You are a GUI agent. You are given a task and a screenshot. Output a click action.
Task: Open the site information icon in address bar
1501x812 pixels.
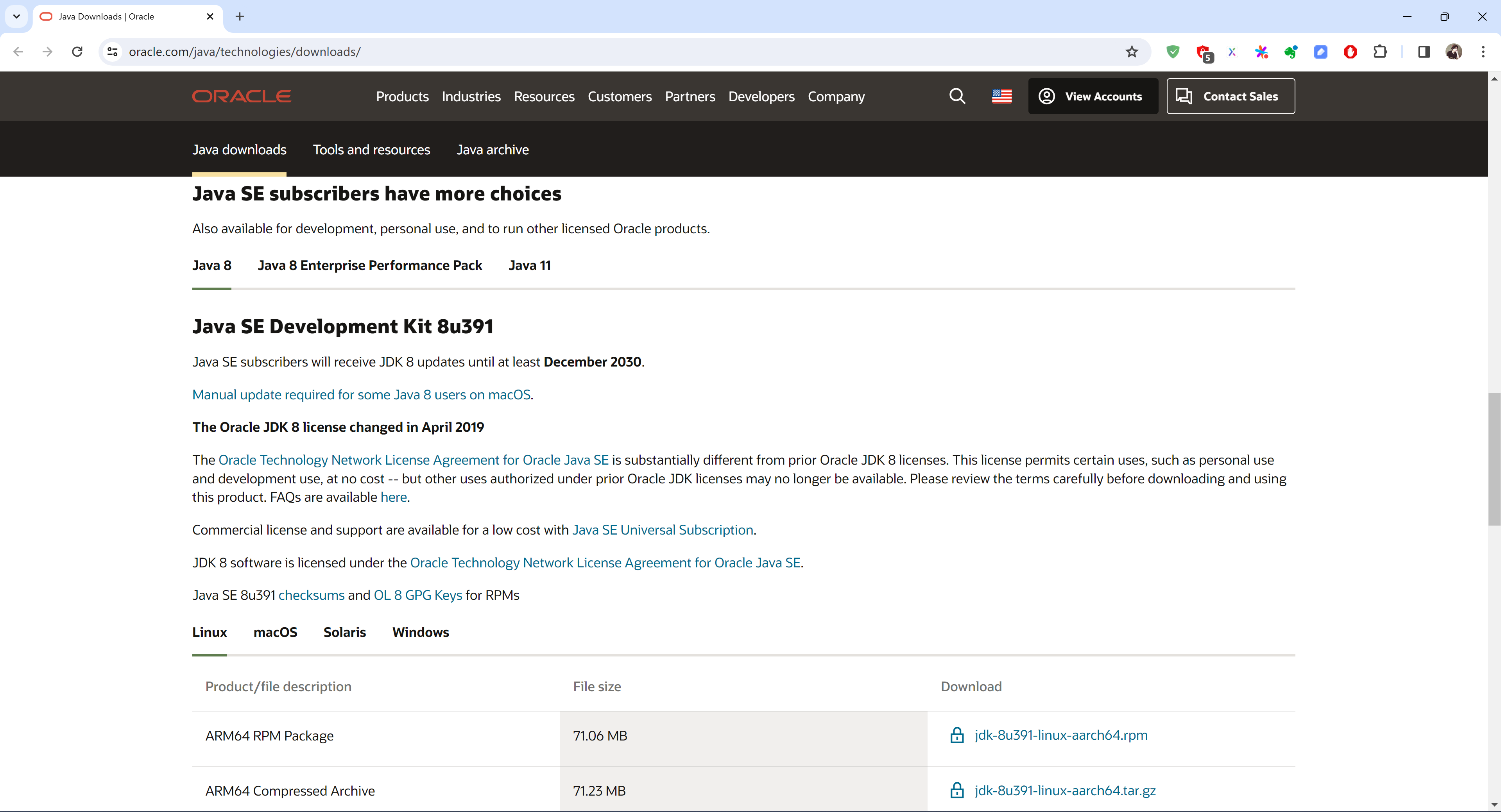point(113,52)
